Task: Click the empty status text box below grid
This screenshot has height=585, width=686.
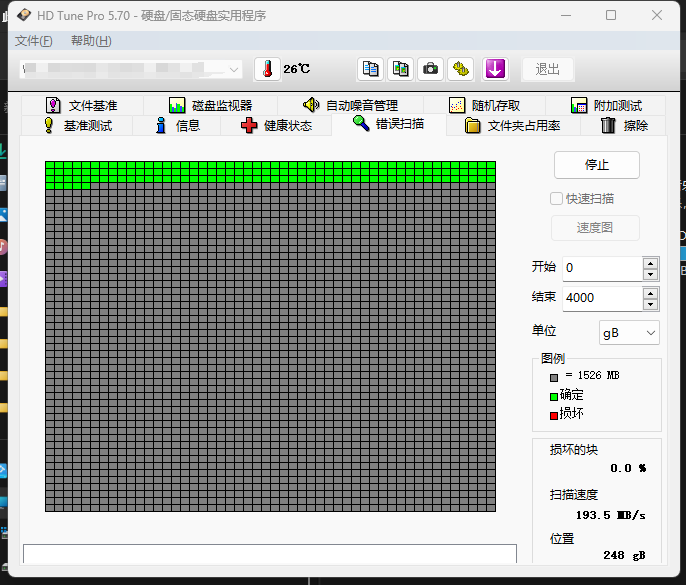Action: [x=270, y=553]
